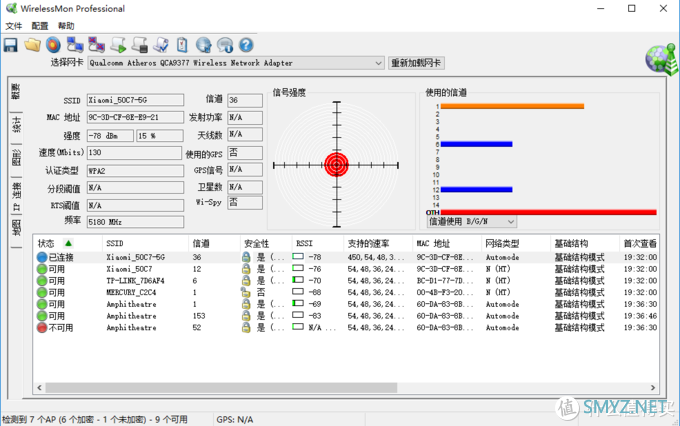Click the MAC 地址 field 9C-3D-CF-8E-E9-21
Image resolution: width=680 pixels, height=426 pixels.
click(135, 118)
